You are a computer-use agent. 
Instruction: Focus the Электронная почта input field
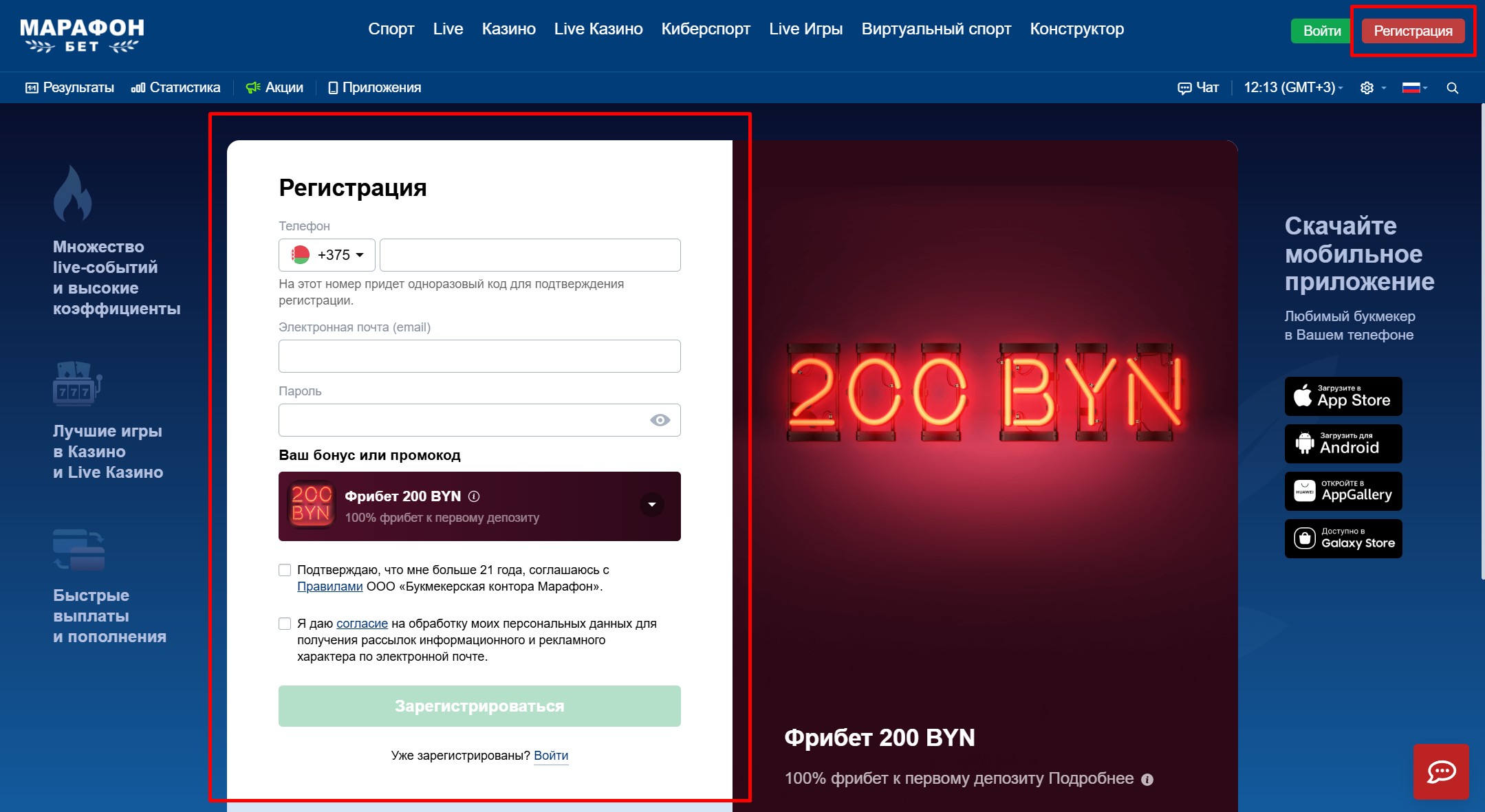(479, 356)
